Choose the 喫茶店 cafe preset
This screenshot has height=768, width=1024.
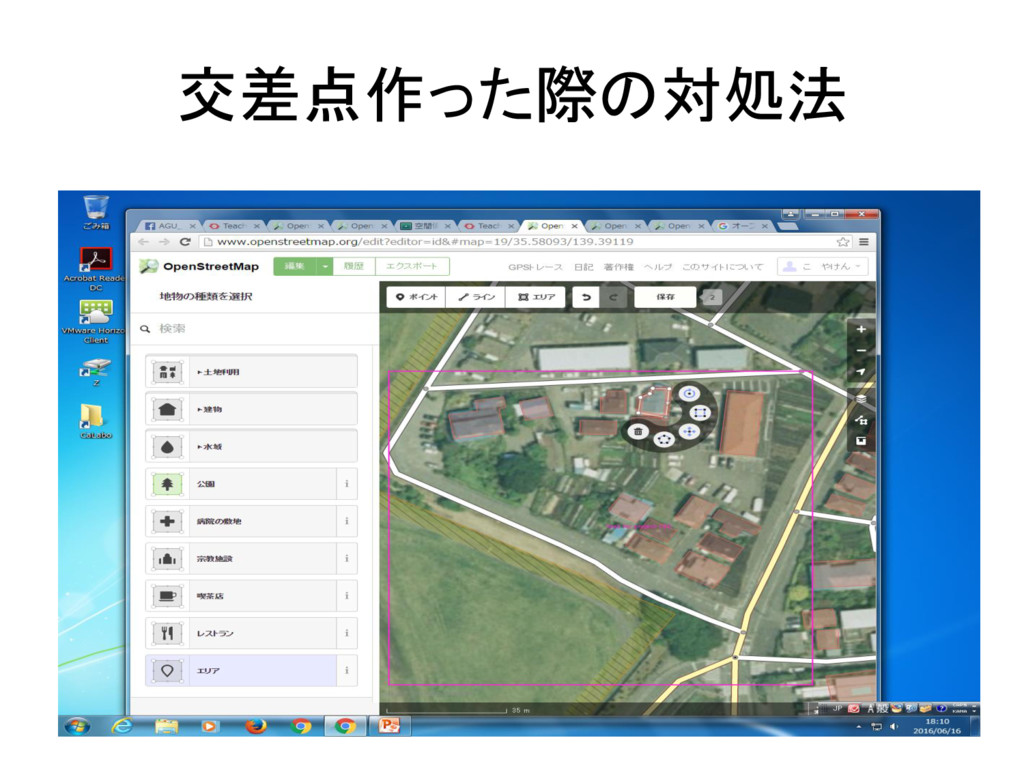[x=241, y=596]
